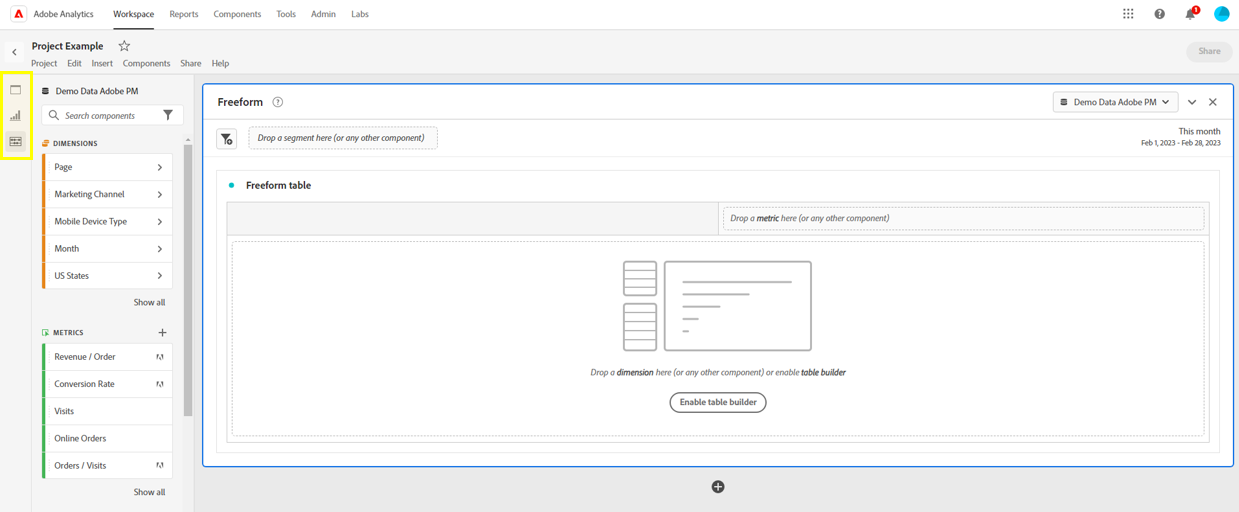Click the segment filter icon in panel
This screenshot has width=1239, height=512.
pyautogui.click(x=227, y=139)
